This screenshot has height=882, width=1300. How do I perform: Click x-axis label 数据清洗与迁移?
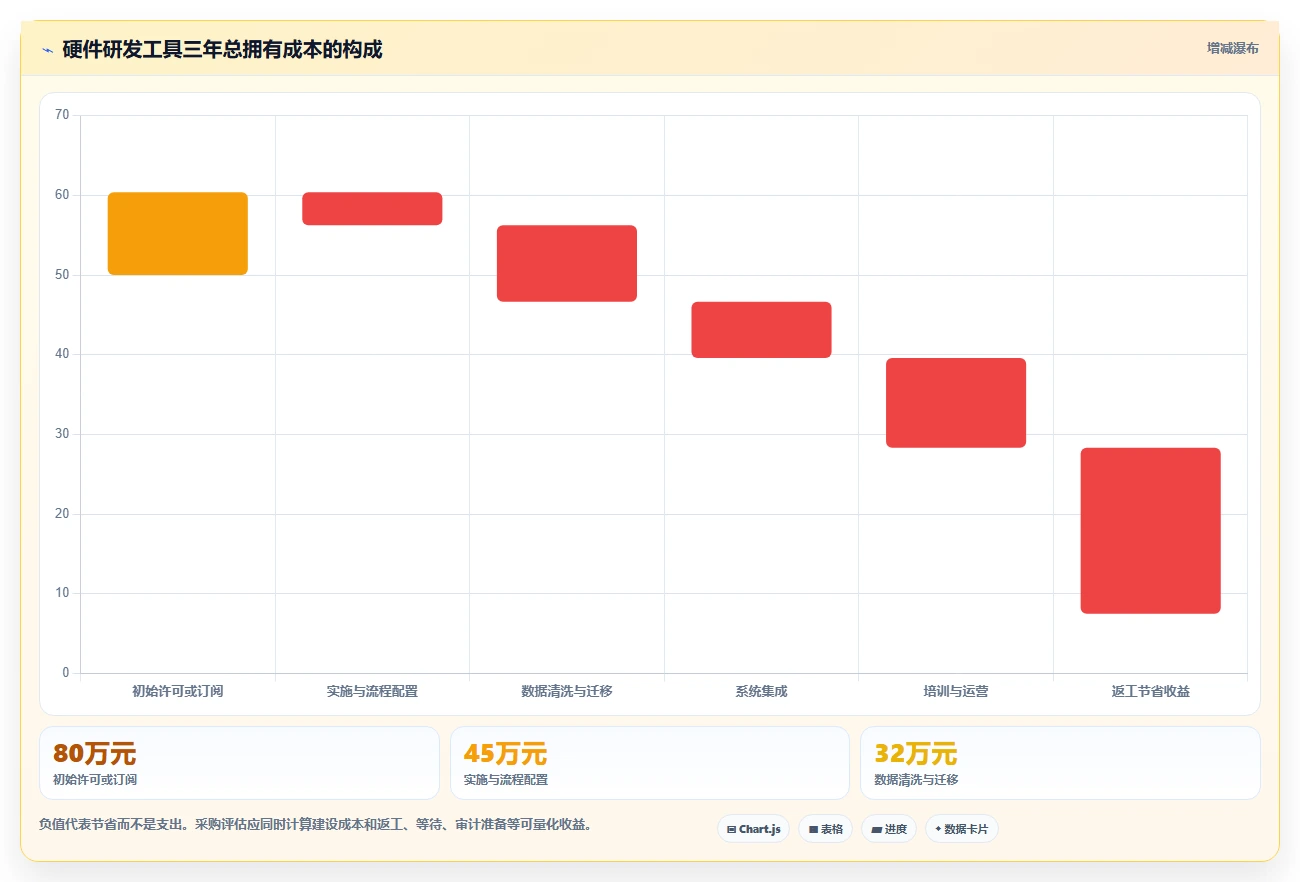click(x=567, y=691)
